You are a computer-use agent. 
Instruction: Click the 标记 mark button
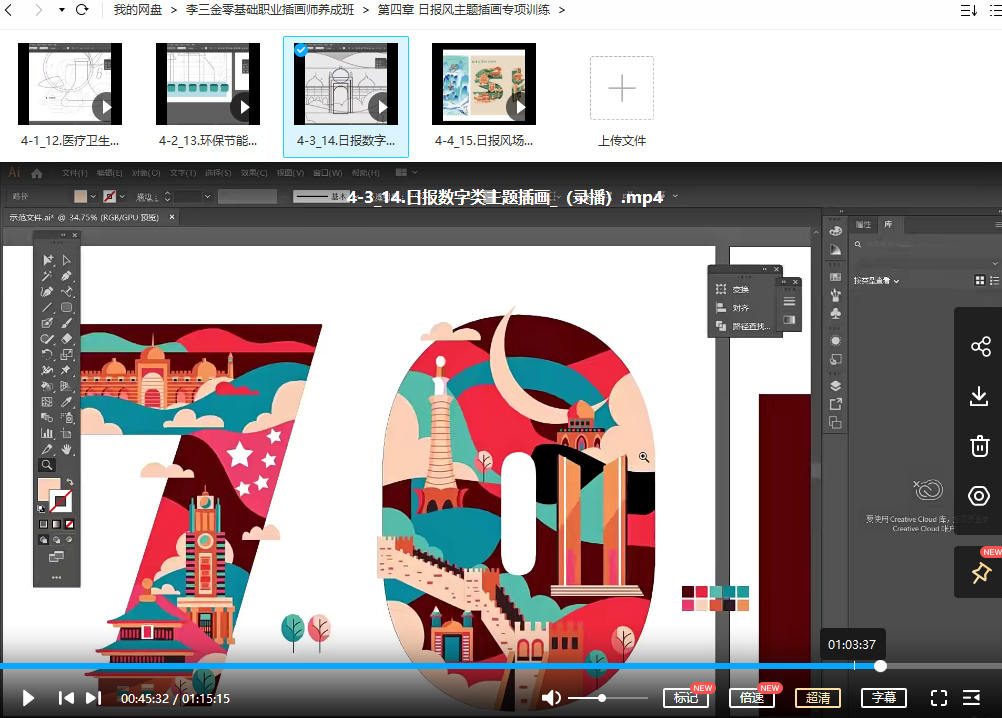point(685,698)
